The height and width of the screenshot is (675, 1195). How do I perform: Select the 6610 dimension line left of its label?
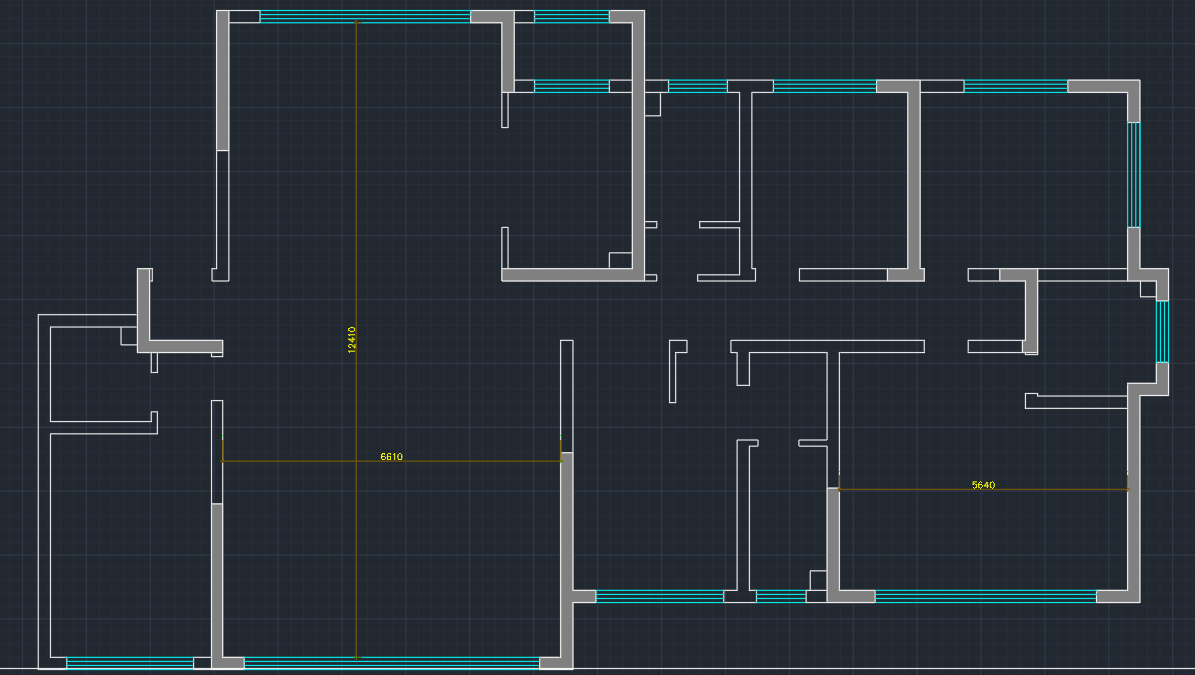point(300,461)
